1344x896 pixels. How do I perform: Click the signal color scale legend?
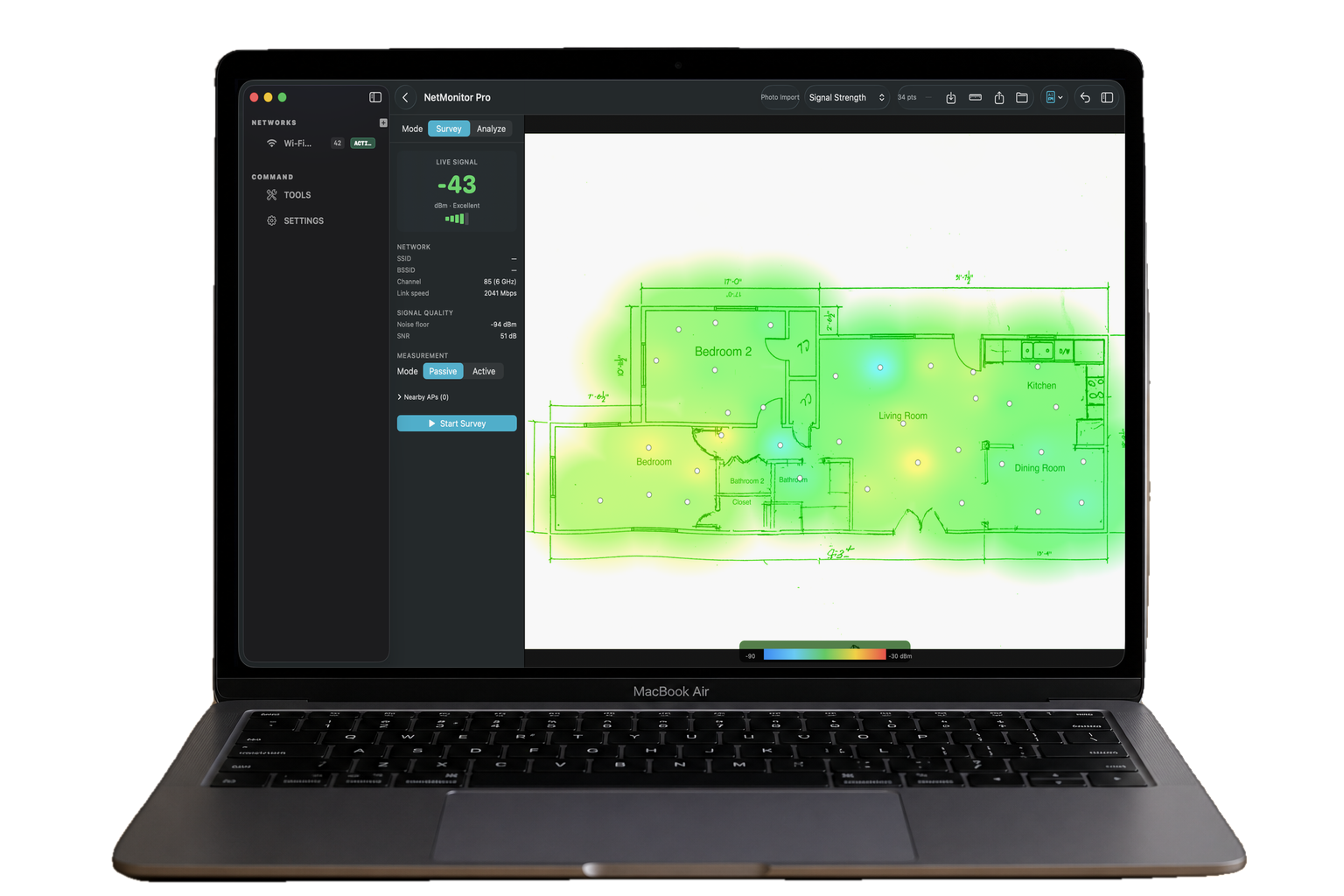point(825,654)
